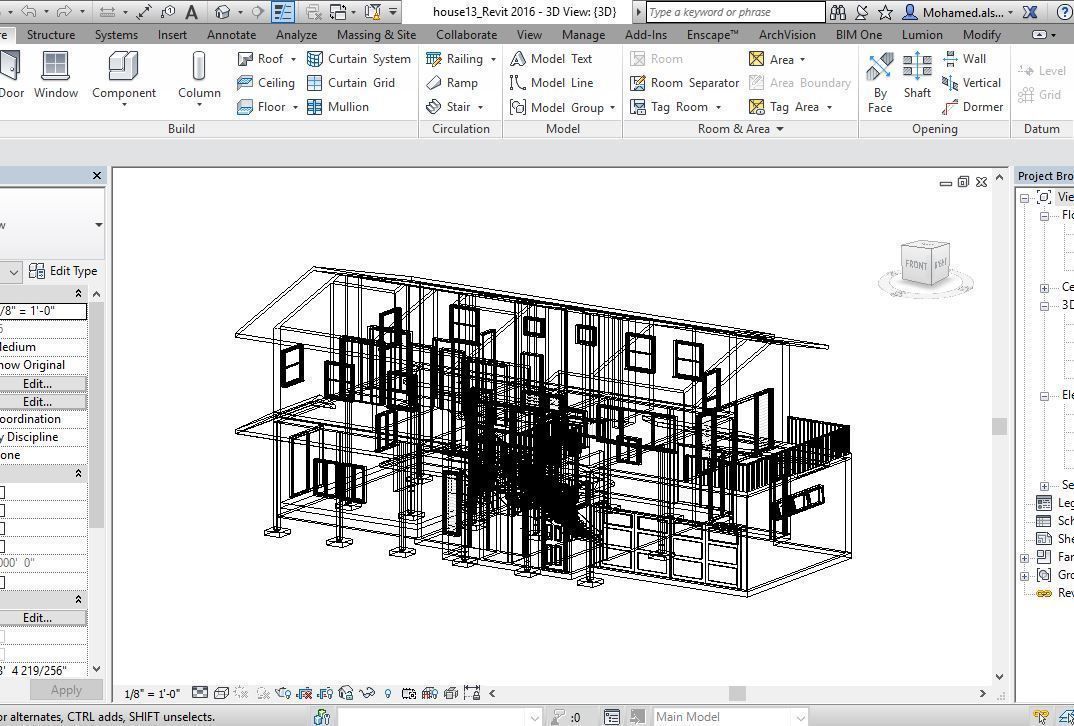Open the Roof dropdown arrow
The image size is (1074, 726).
coord(293,60)
